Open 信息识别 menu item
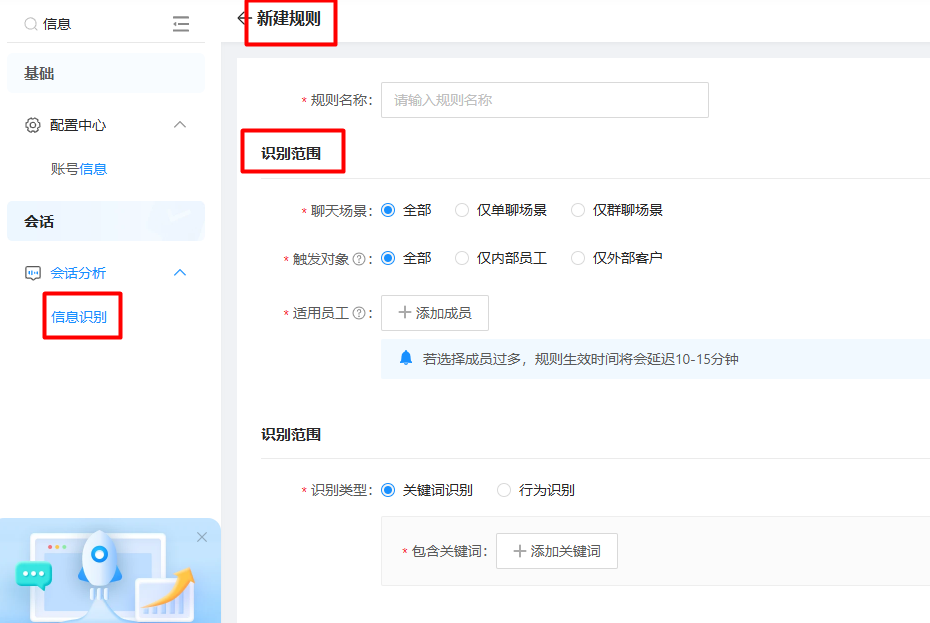Screen dimensions: 930x623 coord(79,317)
